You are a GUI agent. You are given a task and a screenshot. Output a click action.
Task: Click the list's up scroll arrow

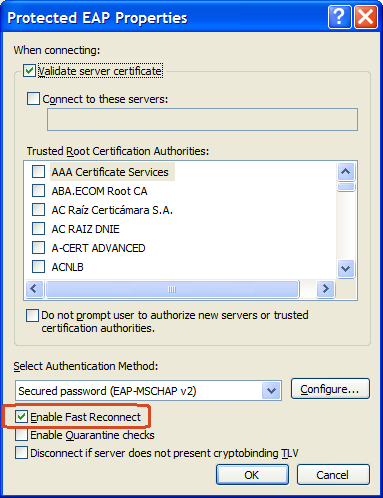(346, 172)
